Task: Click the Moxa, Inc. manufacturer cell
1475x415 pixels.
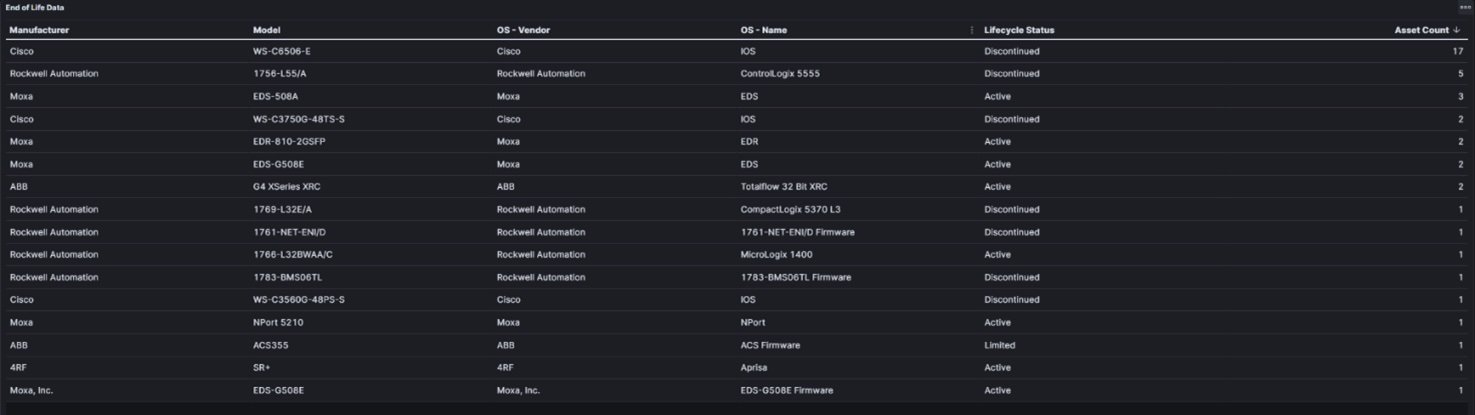Action: (x=31, y=390)
